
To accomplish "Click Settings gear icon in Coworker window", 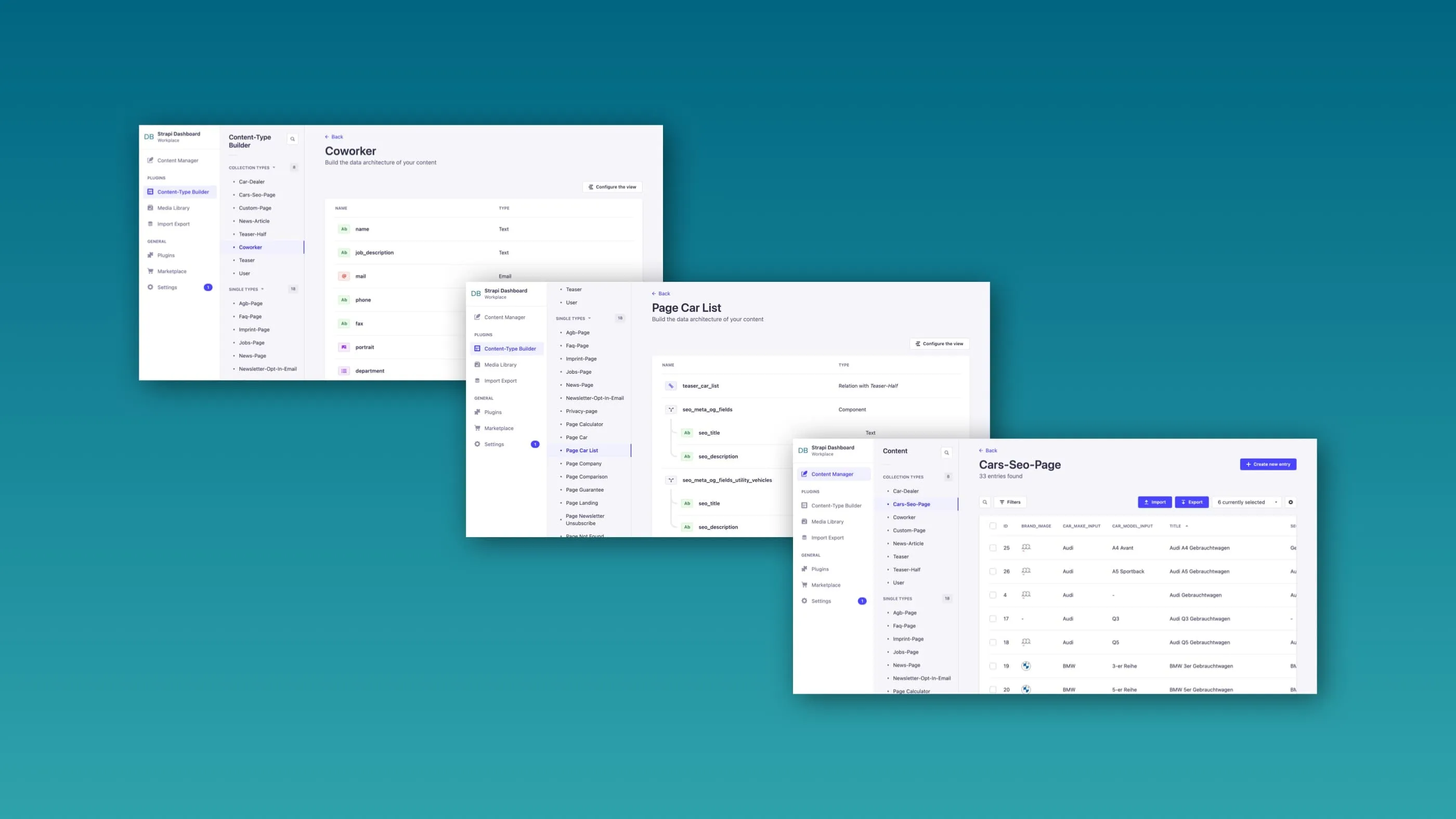I will 150,287.
